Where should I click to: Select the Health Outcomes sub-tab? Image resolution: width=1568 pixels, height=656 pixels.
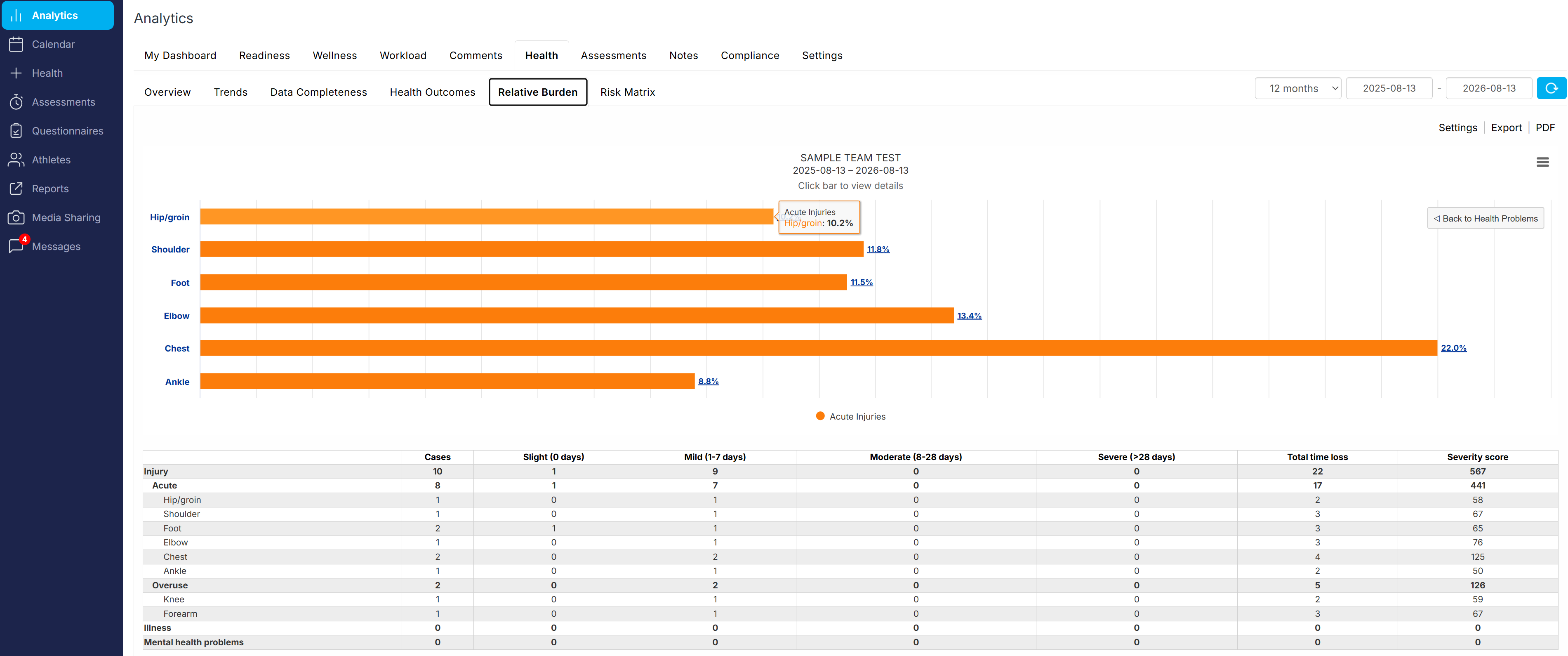pyautogui.click(x=432, y=92)
